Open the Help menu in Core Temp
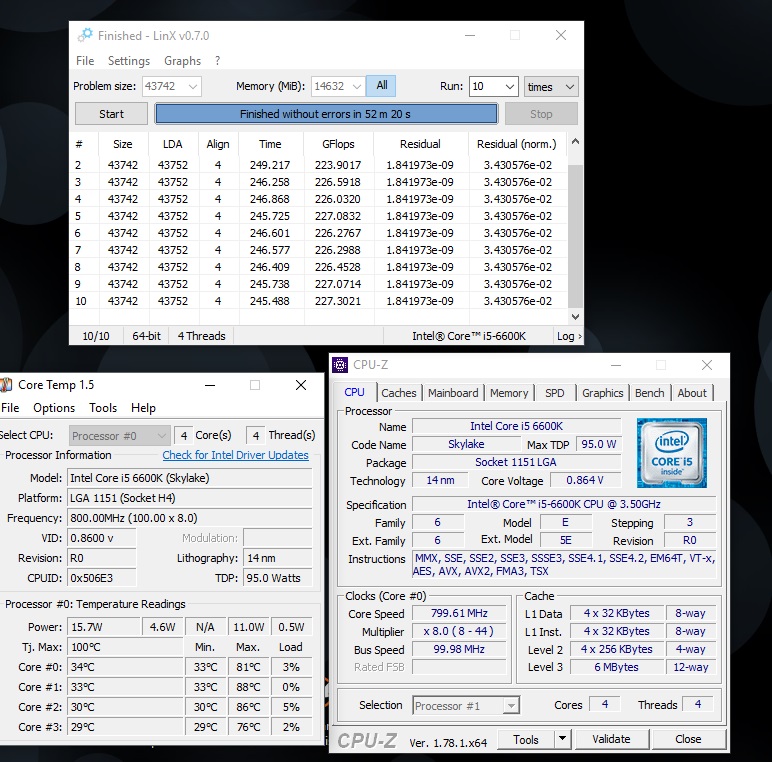 [x=143, y=408]
